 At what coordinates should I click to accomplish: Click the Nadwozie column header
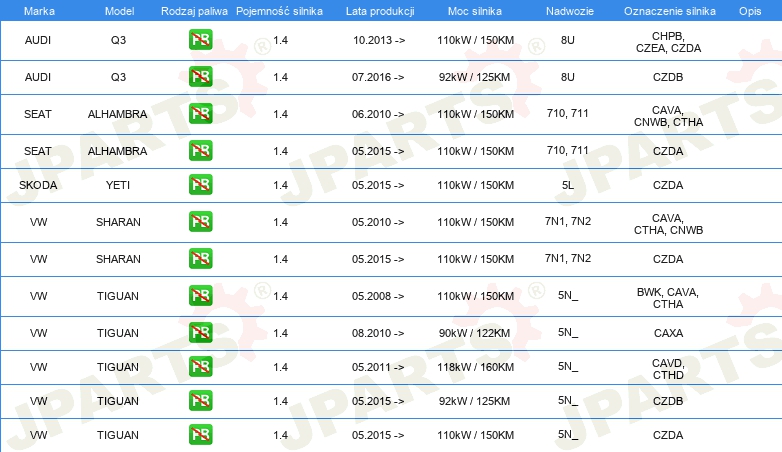click(570, 11)
